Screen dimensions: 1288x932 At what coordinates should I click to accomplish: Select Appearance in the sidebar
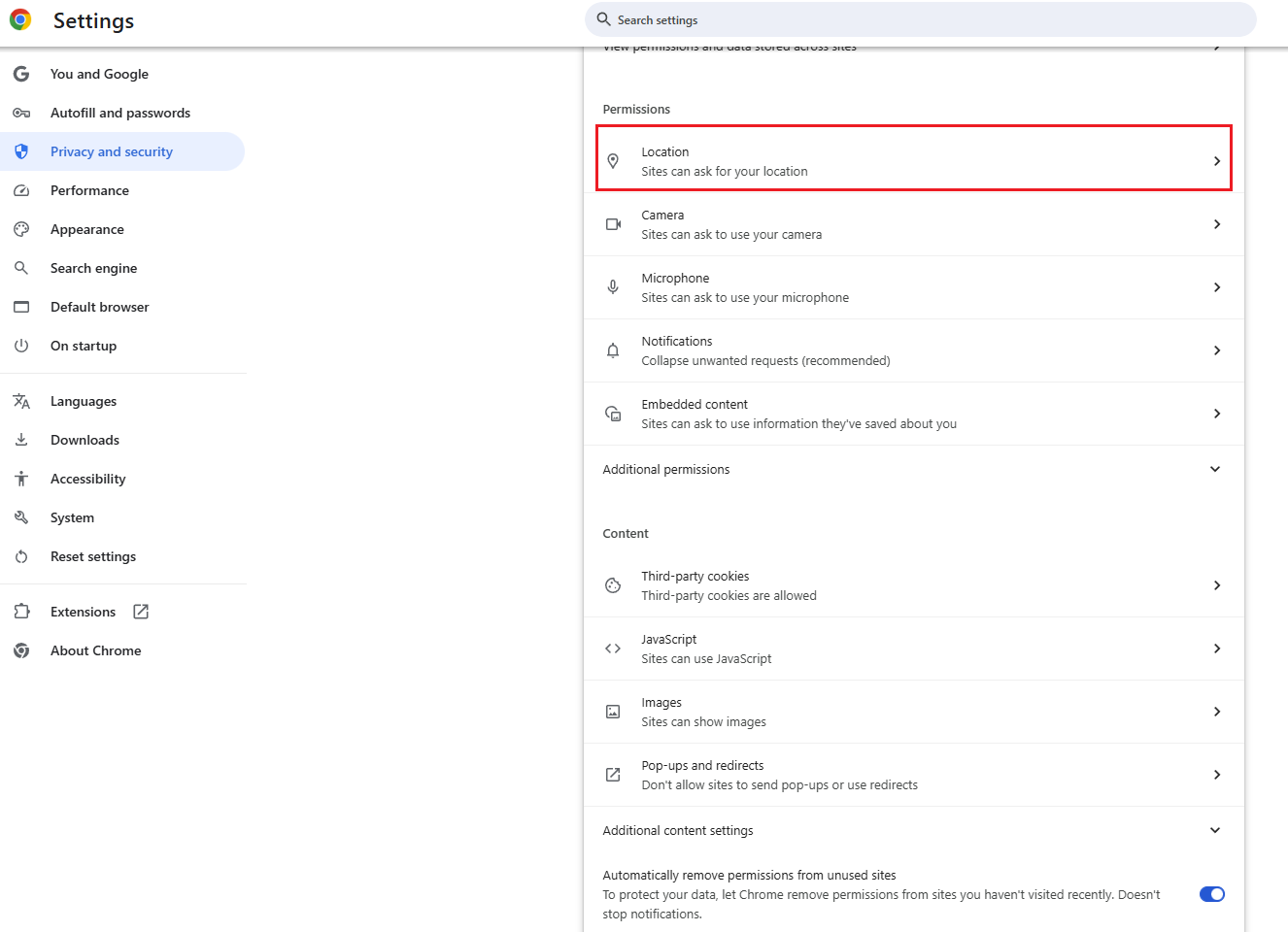[x=87, y=229]
